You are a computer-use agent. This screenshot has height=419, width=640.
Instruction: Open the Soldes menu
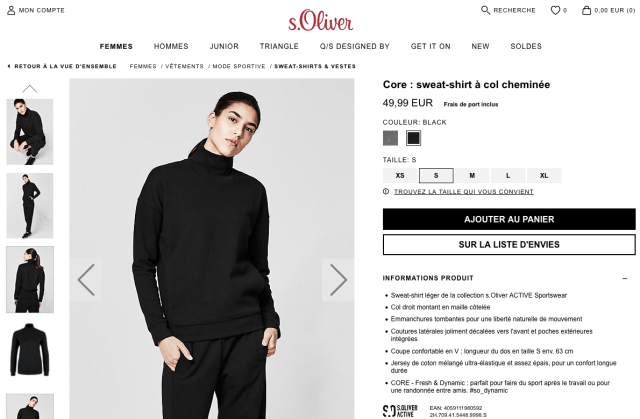pos(526,46)
